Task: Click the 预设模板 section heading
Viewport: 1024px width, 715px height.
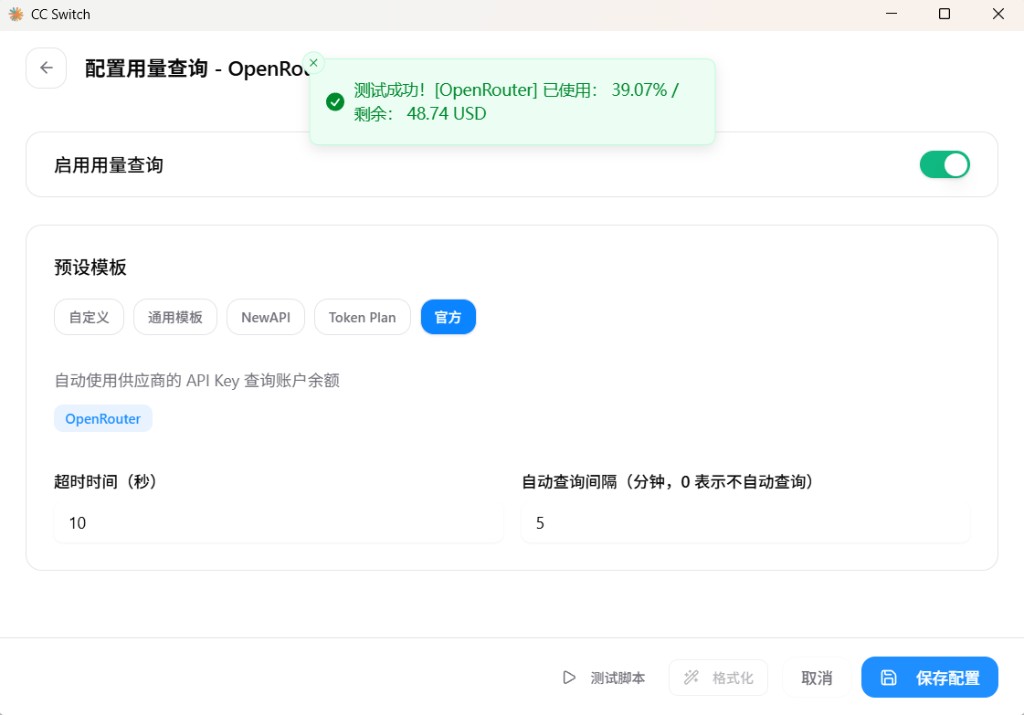Action: tap(90, 267)
